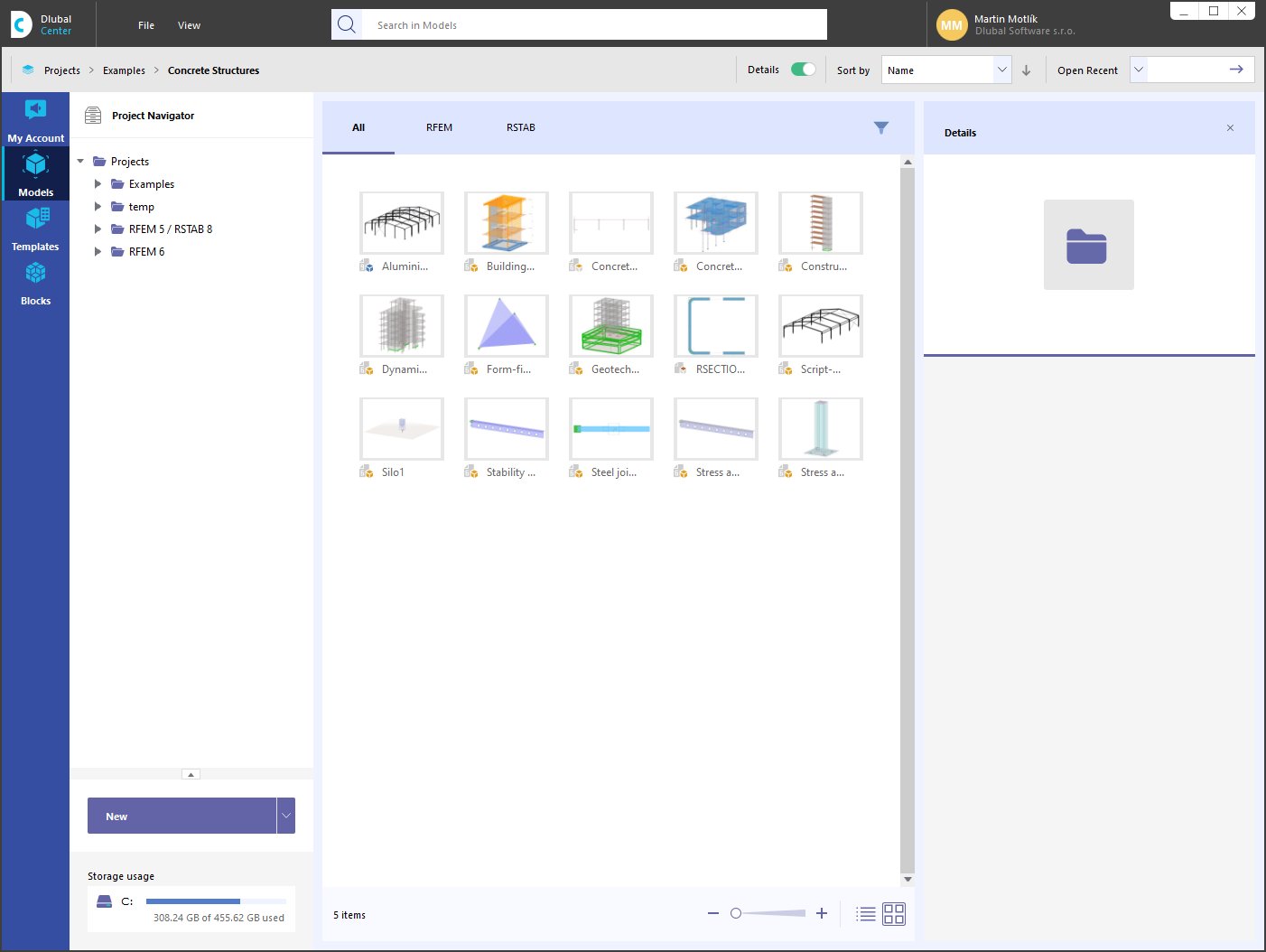Viewport: 1266px width, 952px height.
Task: Open the Silo1 model thumbnail
Action: tap(401, 428)
